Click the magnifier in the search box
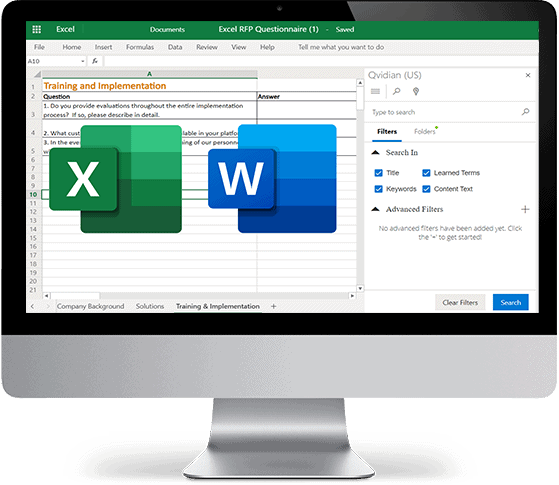The height and width of the screenshot is (485, 559). point(525,112)
